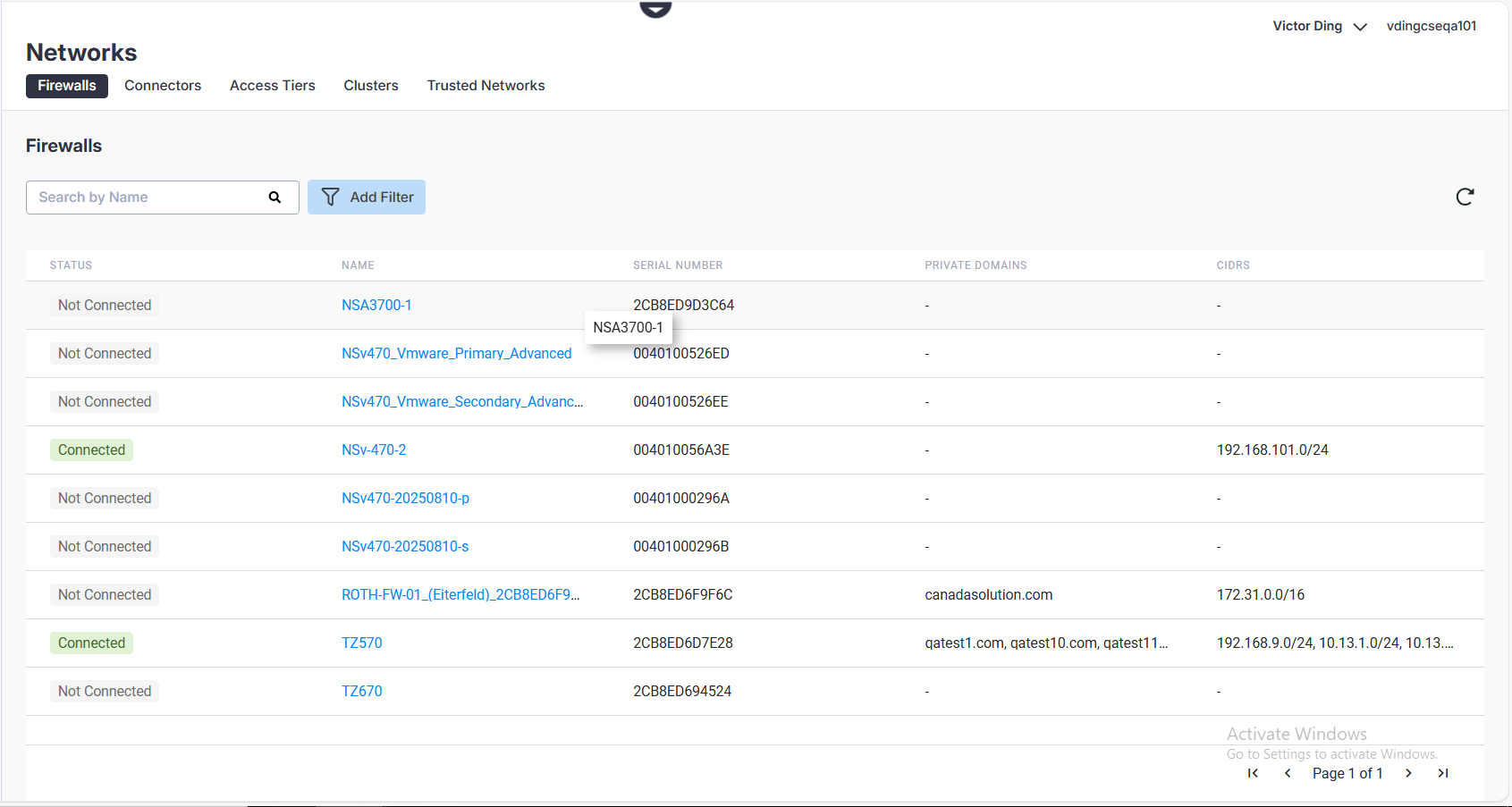Expand the top pull-down handle

pos(655,9)
